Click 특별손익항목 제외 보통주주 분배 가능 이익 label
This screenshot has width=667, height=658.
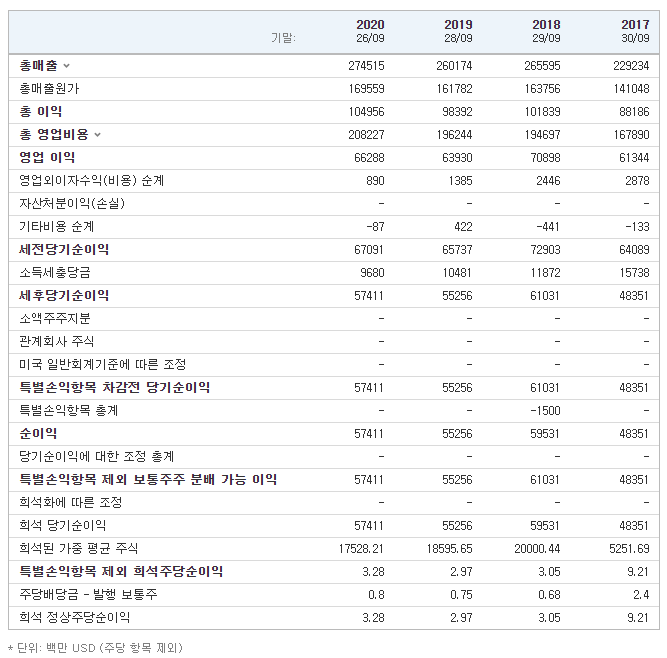(x=148, y=479)
